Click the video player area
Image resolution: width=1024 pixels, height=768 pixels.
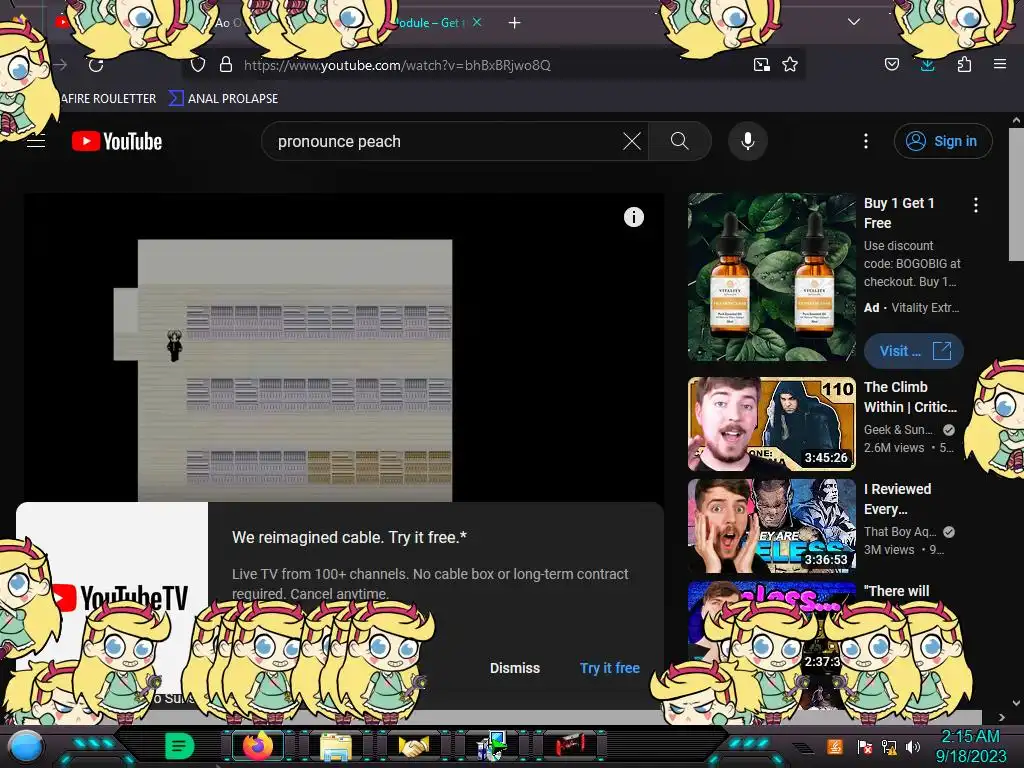[x=344, y=347]
